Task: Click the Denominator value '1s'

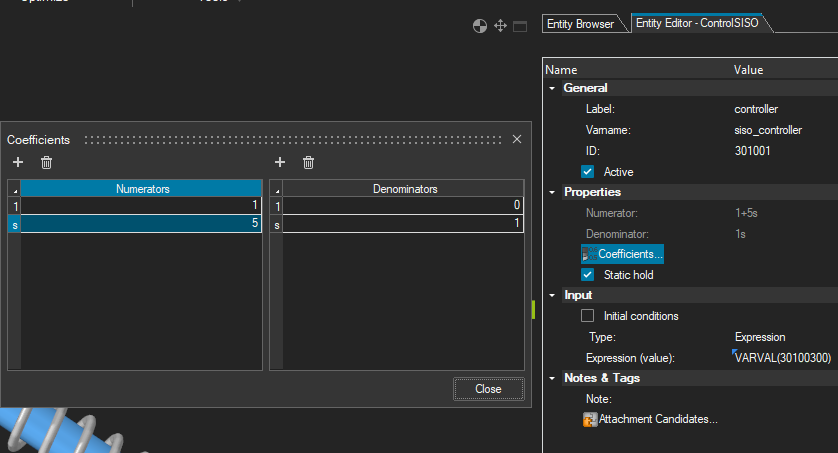Action: pyautogui.click(x=740, y=234)
